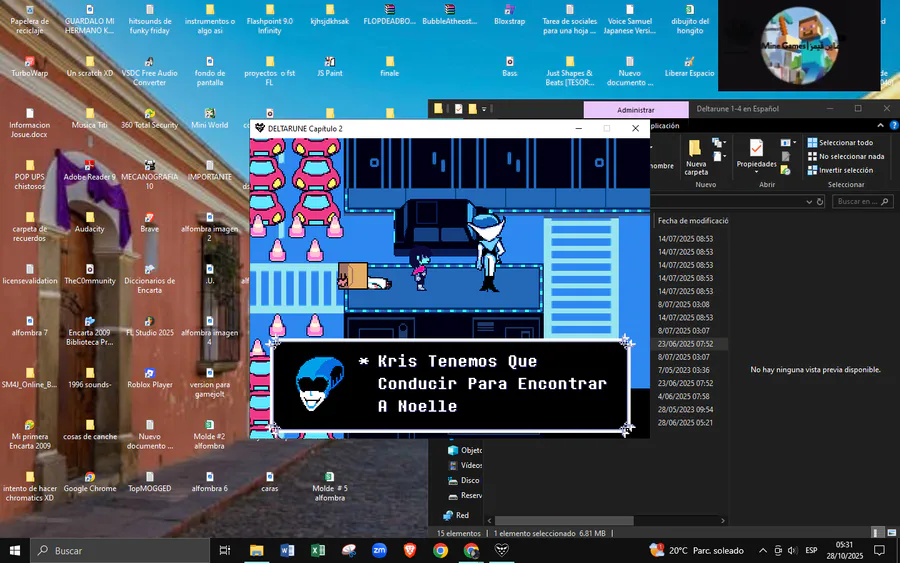Open Brave desktop shortcut
Image resolution: width=900 pixels, height=563 pixels.
point(149,222)
